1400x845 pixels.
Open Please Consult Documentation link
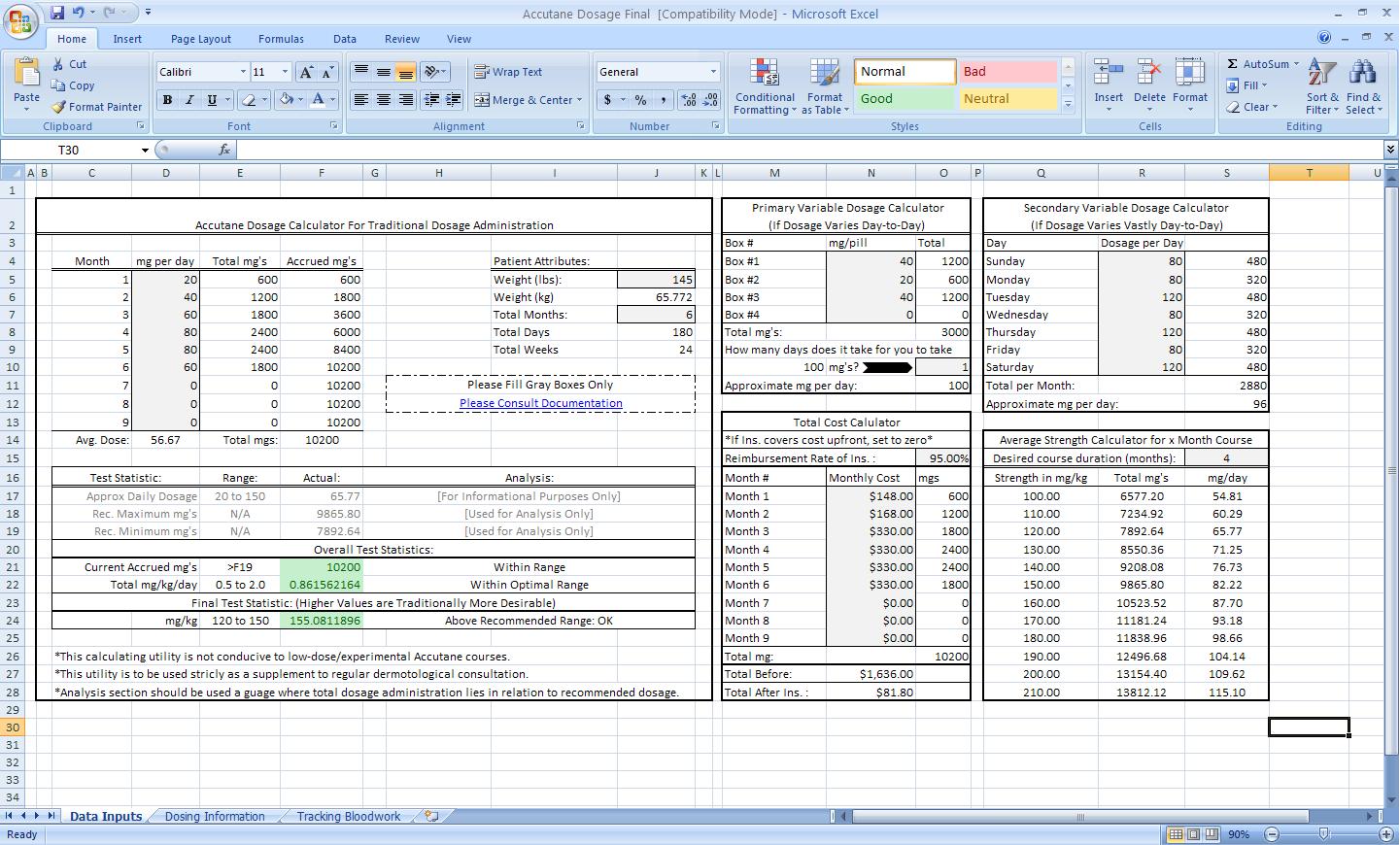tap(541, 403)
